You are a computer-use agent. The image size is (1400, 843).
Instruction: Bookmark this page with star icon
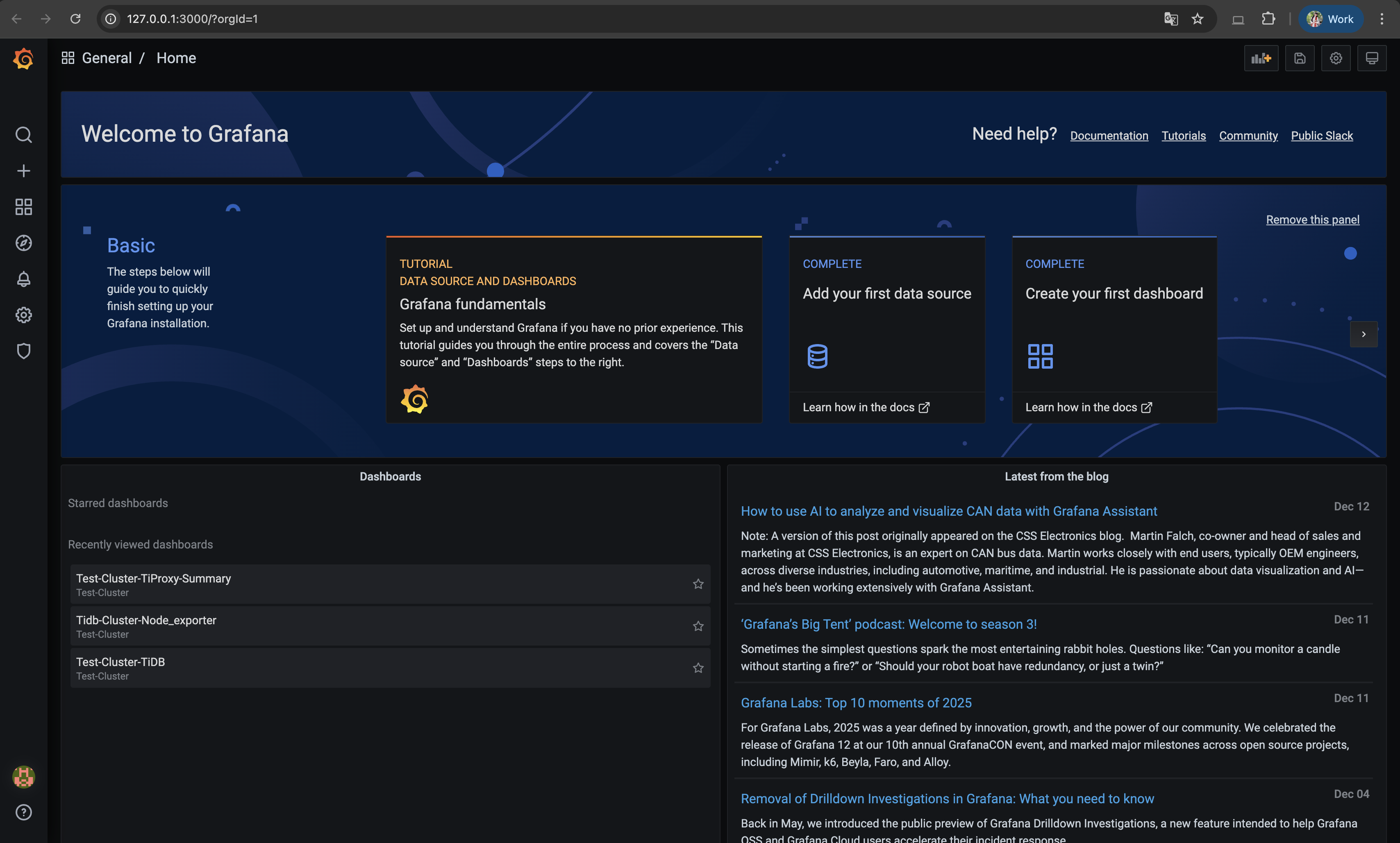click(1198, 19)
